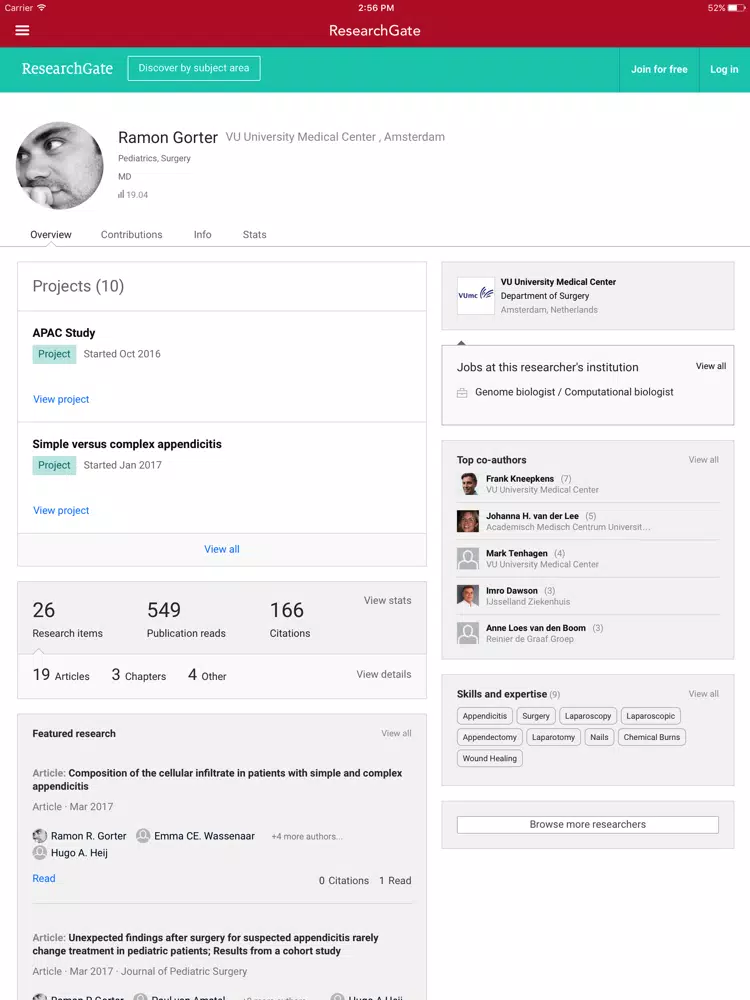Switch to the Contributions tab
The height and width of the screenshot is (1000, 750).
pos(131,235)
